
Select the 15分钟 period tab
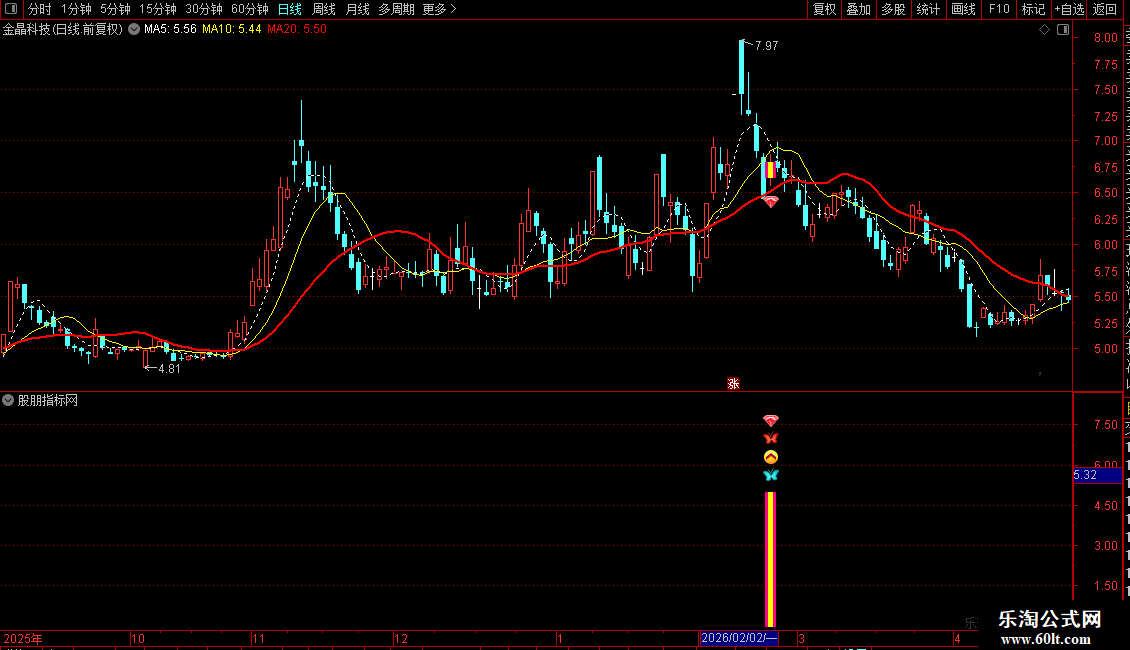158,9
